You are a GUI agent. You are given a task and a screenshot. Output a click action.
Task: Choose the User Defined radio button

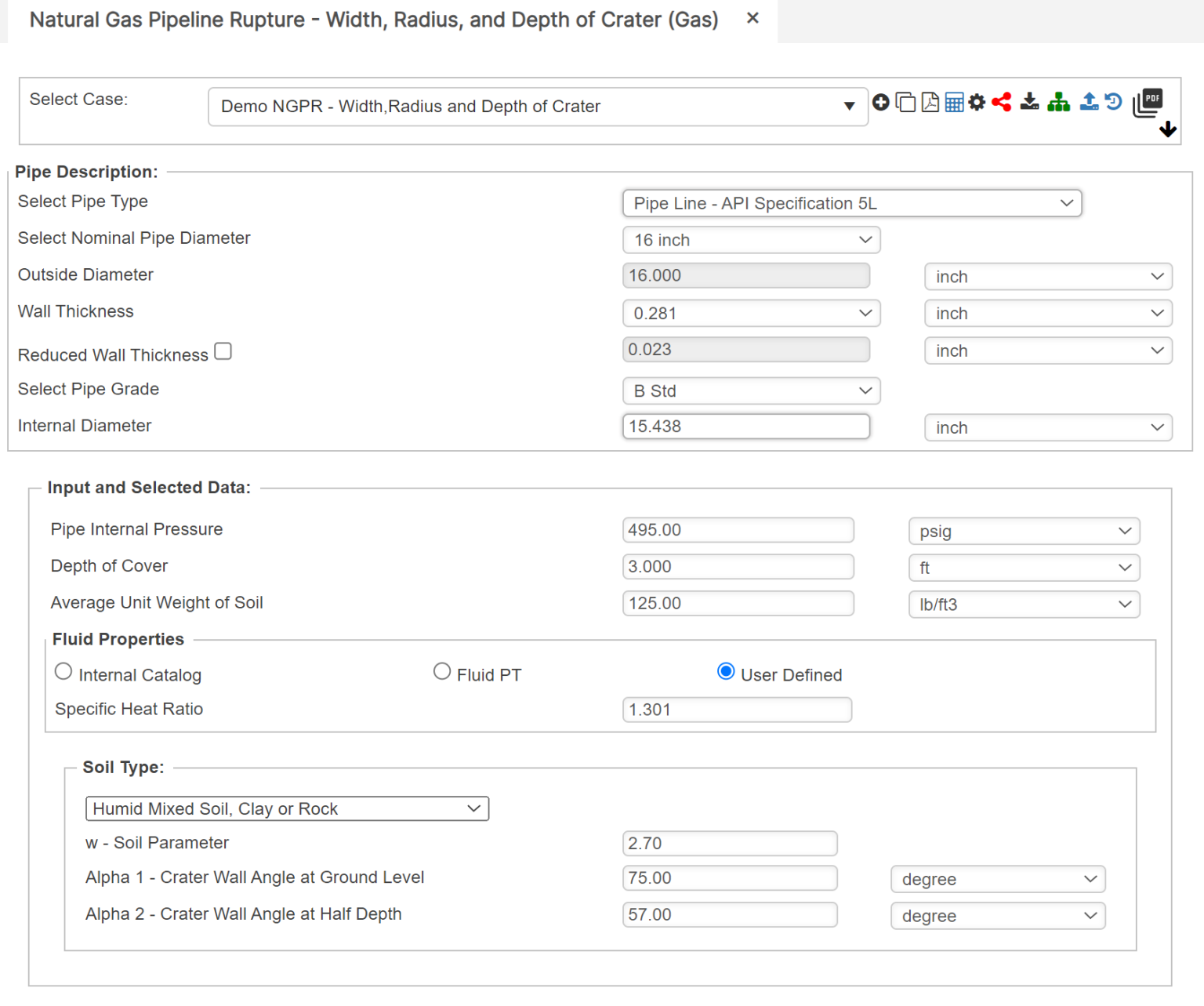point(726,672)
